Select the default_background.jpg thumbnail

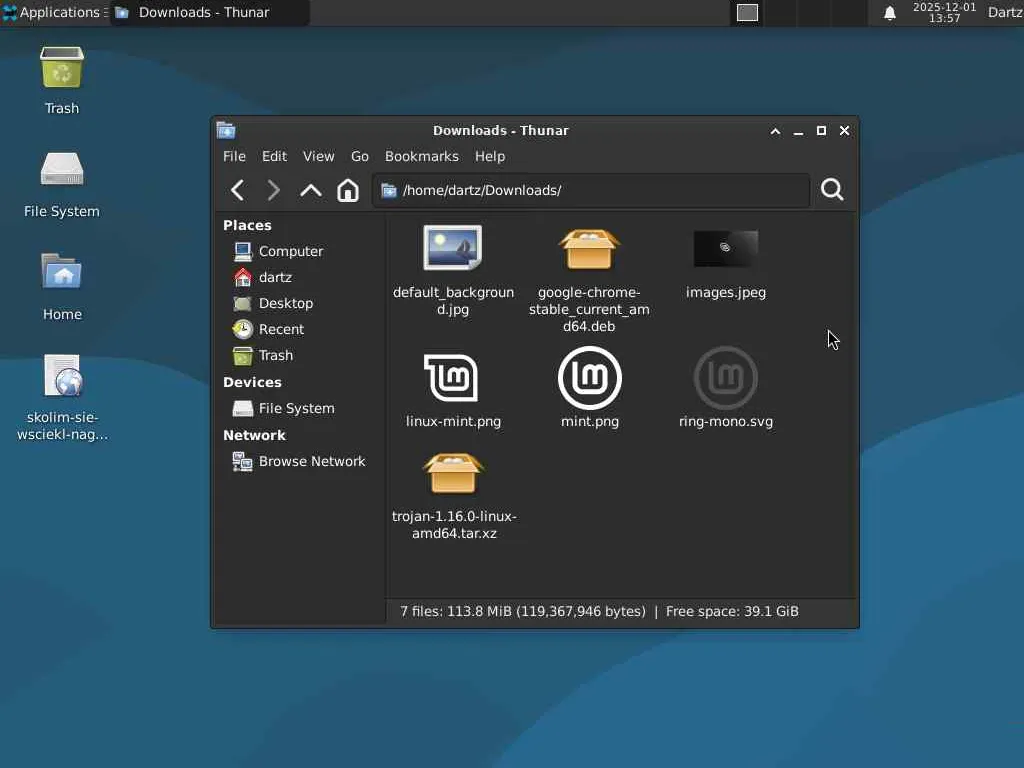point(453,248)
